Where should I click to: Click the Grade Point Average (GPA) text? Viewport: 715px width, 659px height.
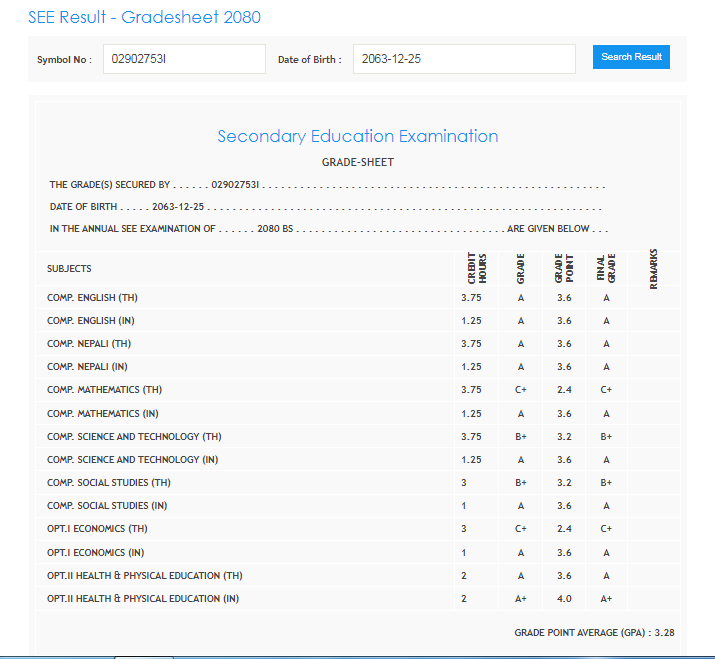click(595, 633)
